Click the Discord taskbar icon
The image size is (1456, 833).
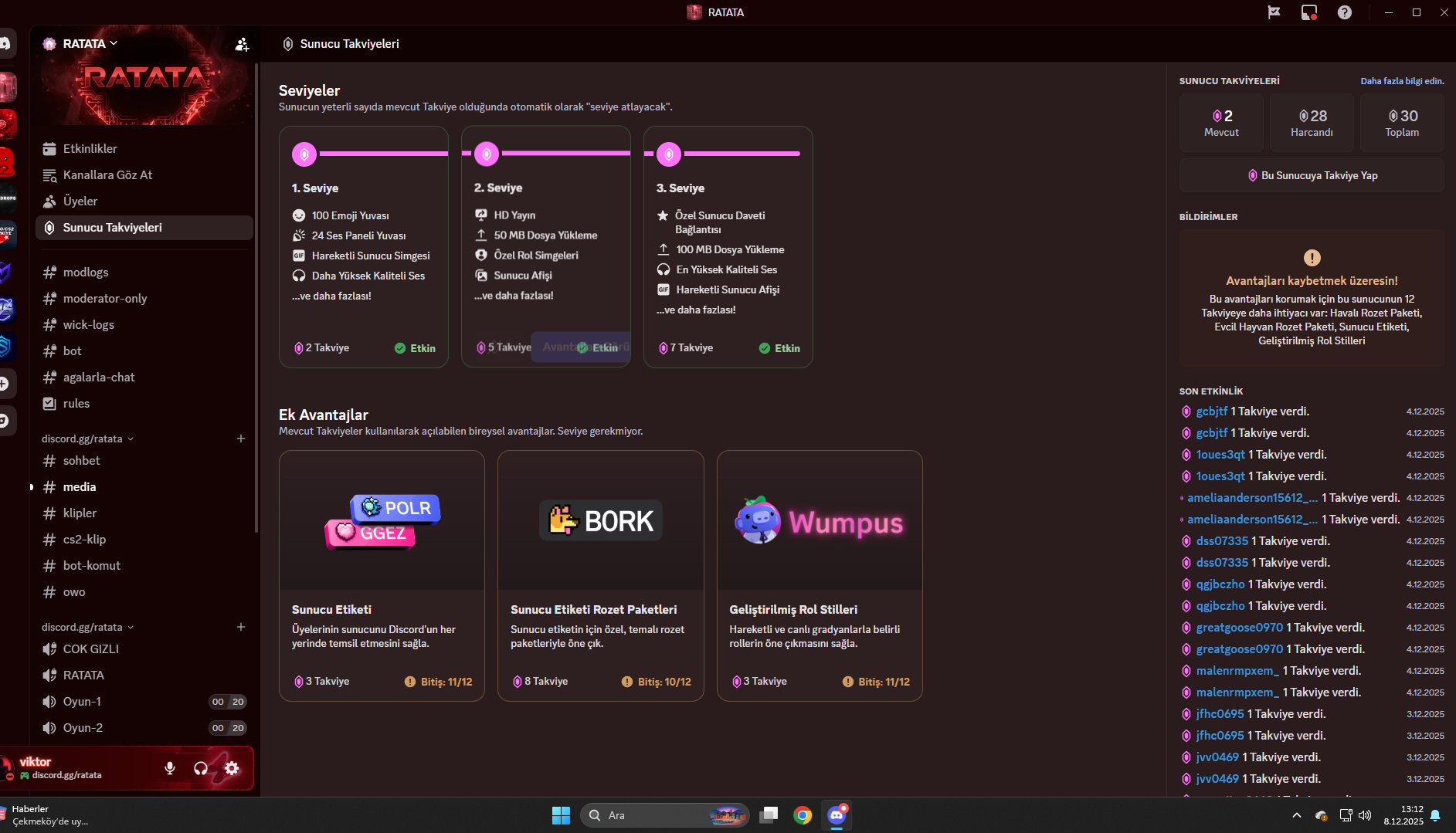point(837,815)
